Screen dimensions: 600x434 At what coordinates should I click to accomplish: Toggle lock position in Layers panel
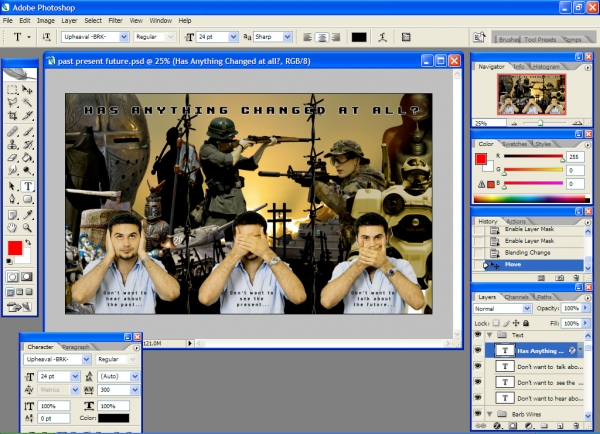click(516, 323)
